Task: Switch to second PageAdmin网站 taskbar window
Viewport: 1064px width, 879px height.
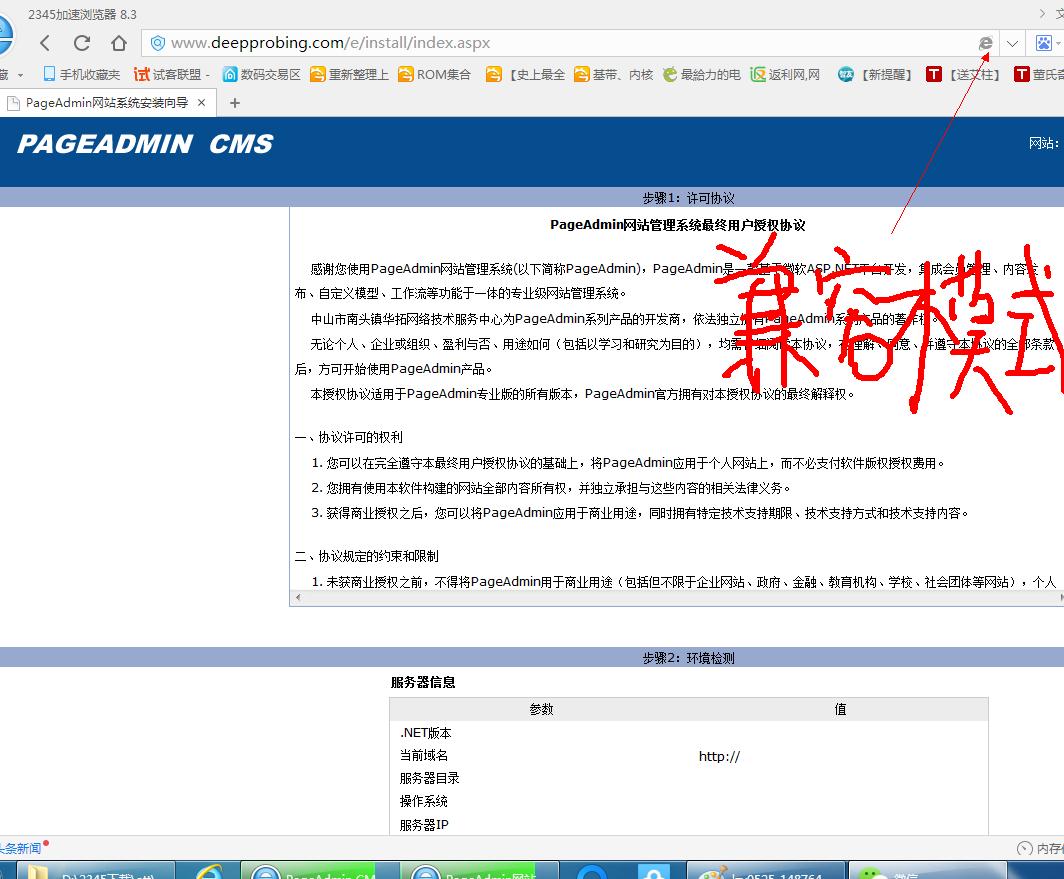Action: [479, 871]
